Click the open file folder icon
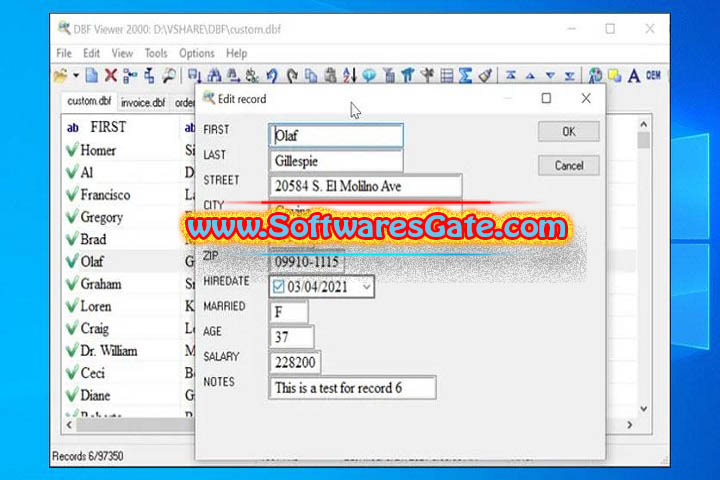720x480 pixels. tap(60, 75)
